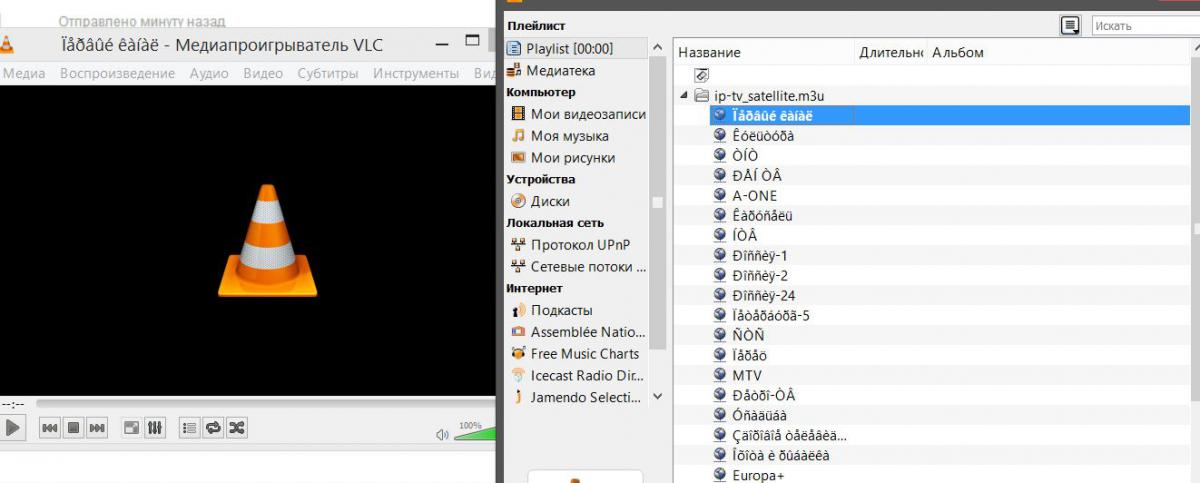Open extended settings equalizer icon
The width and height of the screenshot is (1200, 483).
155,428
